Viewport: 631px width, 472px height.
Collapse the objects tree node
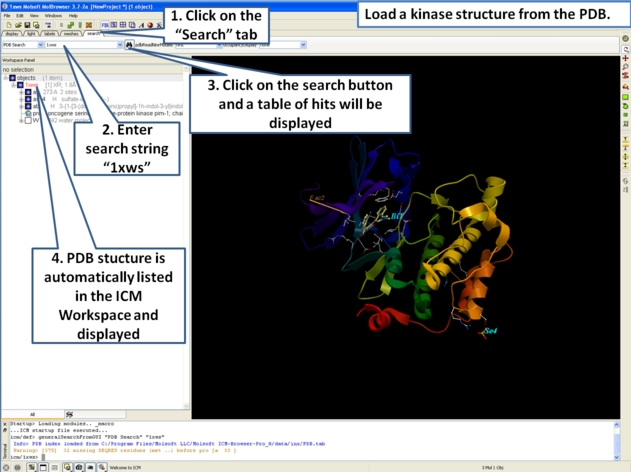tap(4, 77)
